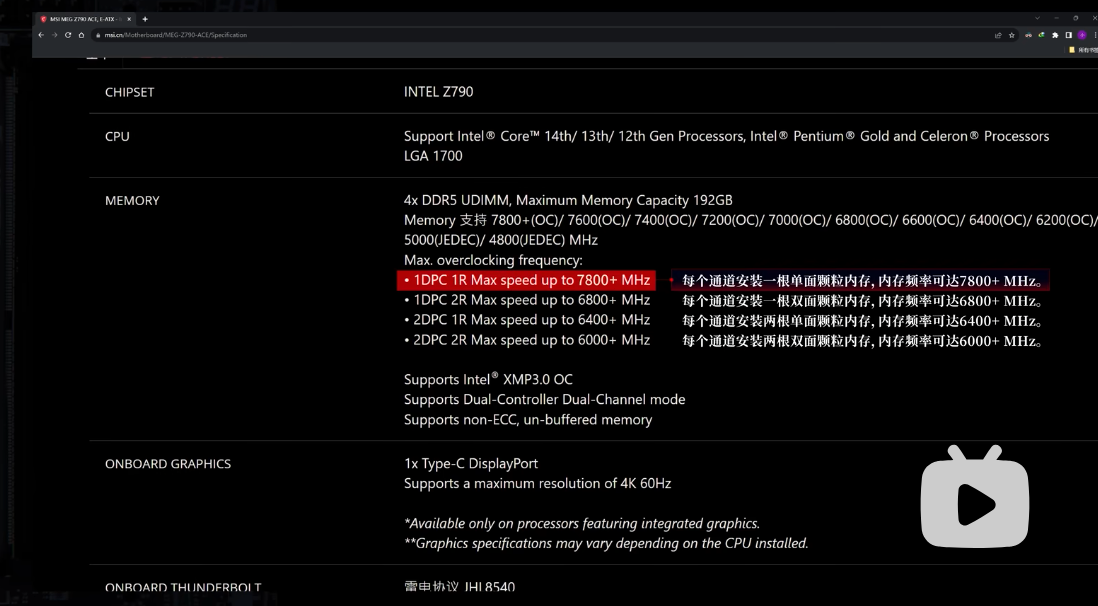The image size is (1098, 606).
Task: Open the glasses-face extension icon
Action: click(1028, 35)
